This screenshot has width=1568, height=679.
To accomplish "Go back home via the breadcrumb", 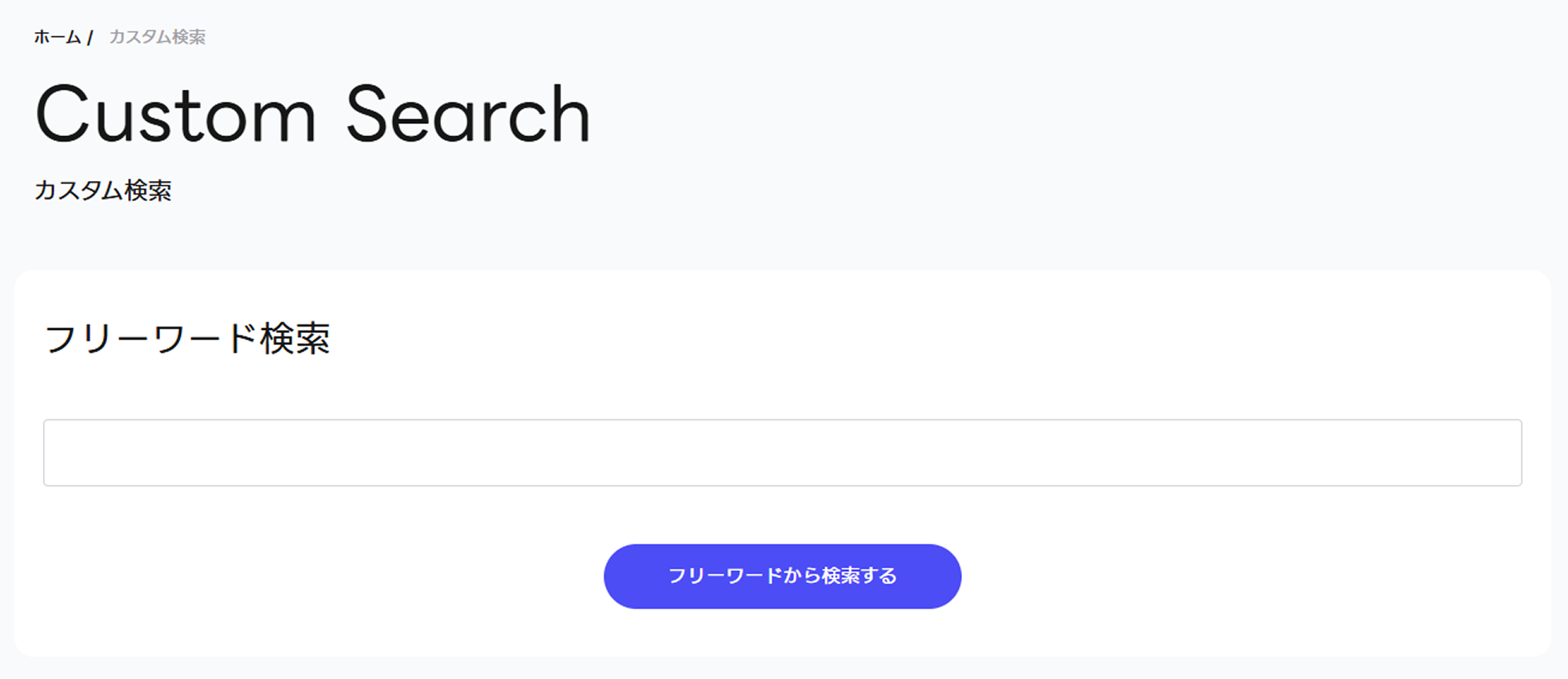I will pos(57,37).
